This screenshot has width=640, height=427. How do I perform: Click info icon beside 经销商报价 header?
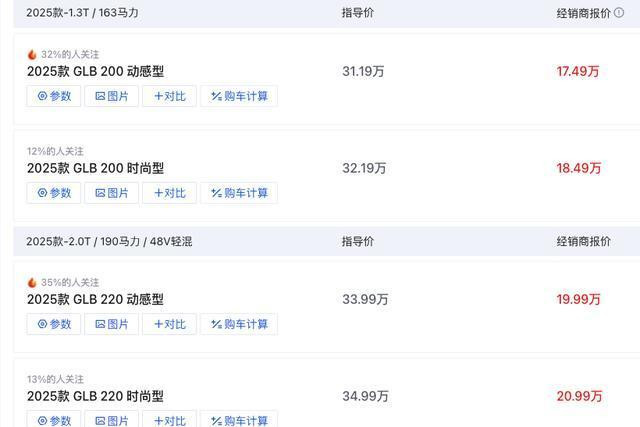(619, 13)
